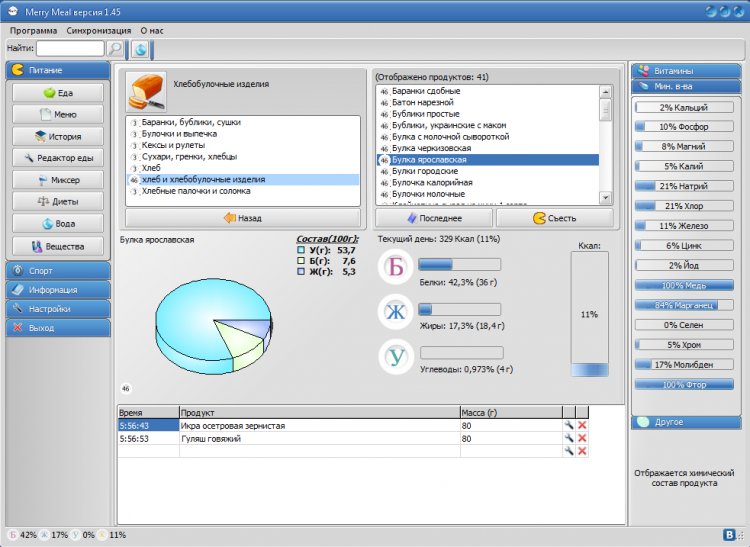Image resolution: width=750 pixels, height=547 pixels.
Task: Select Хлебные палочки и соломка
Action: (x=243, y=191)
